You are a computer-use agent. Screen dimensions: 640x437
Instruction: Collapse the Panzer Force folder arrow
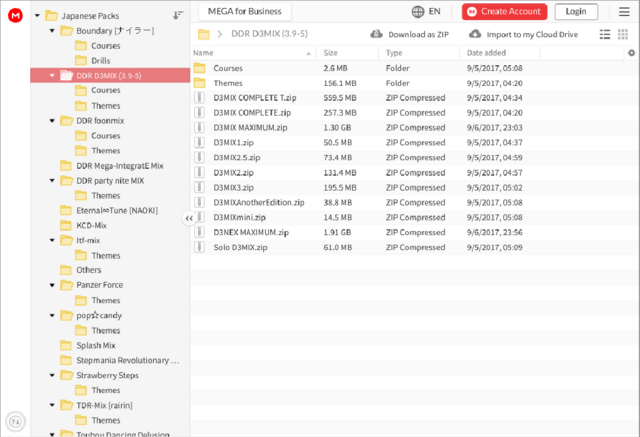point(52,285)
